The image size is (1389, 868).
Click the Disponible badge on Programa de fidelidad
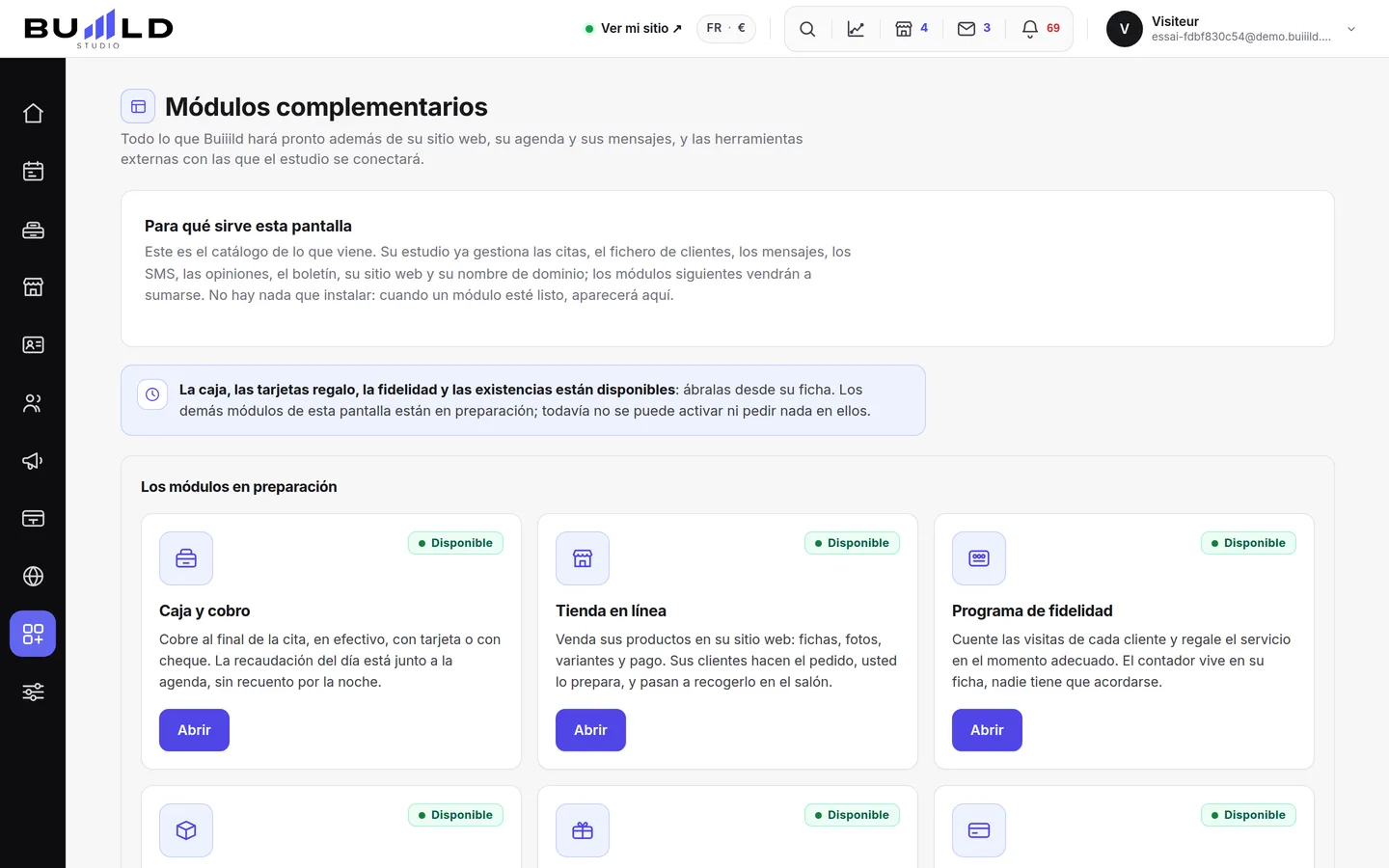point(1248,543)
